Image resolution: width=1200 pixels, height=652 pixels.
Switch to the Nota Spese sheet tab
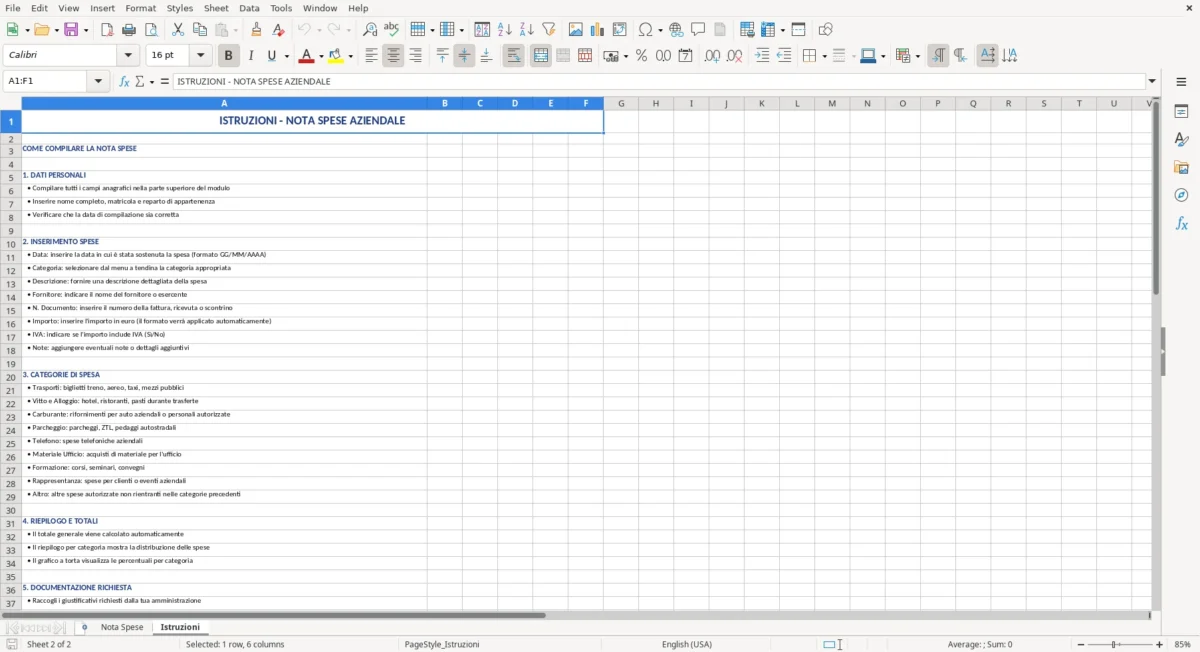(122, 627)
